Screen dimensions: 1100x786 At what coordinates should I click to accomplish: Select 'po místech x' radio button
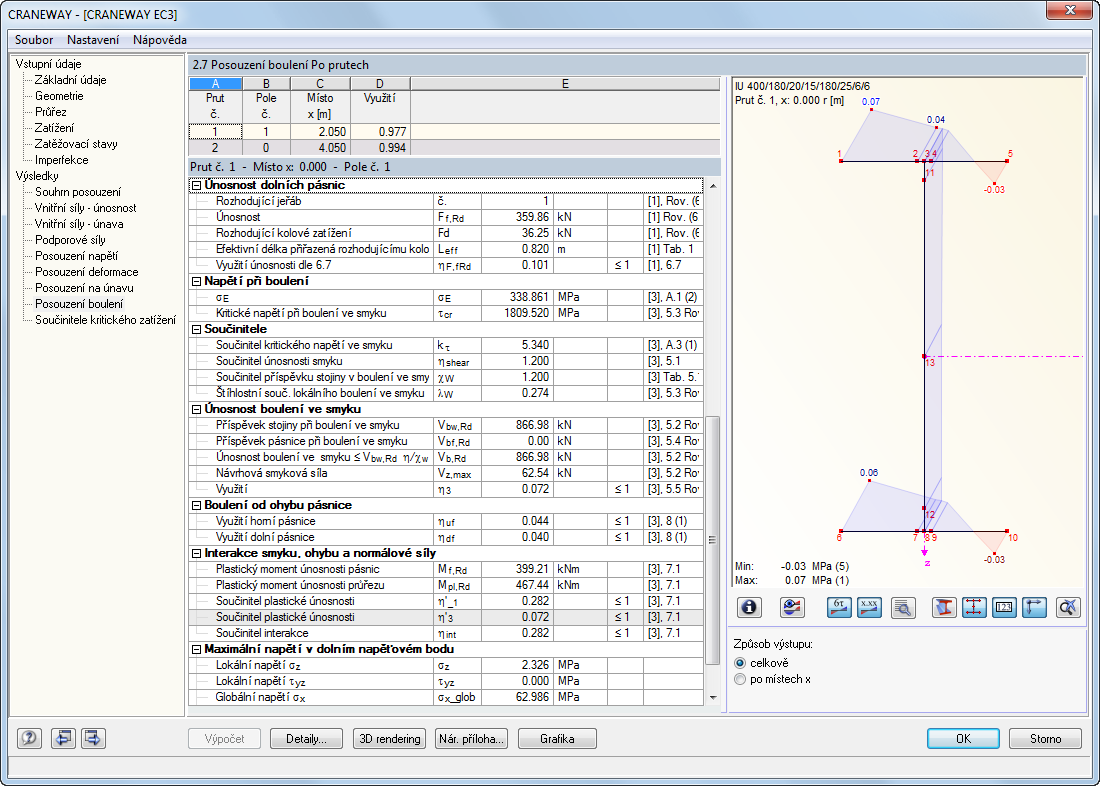[x=741, y=680]
